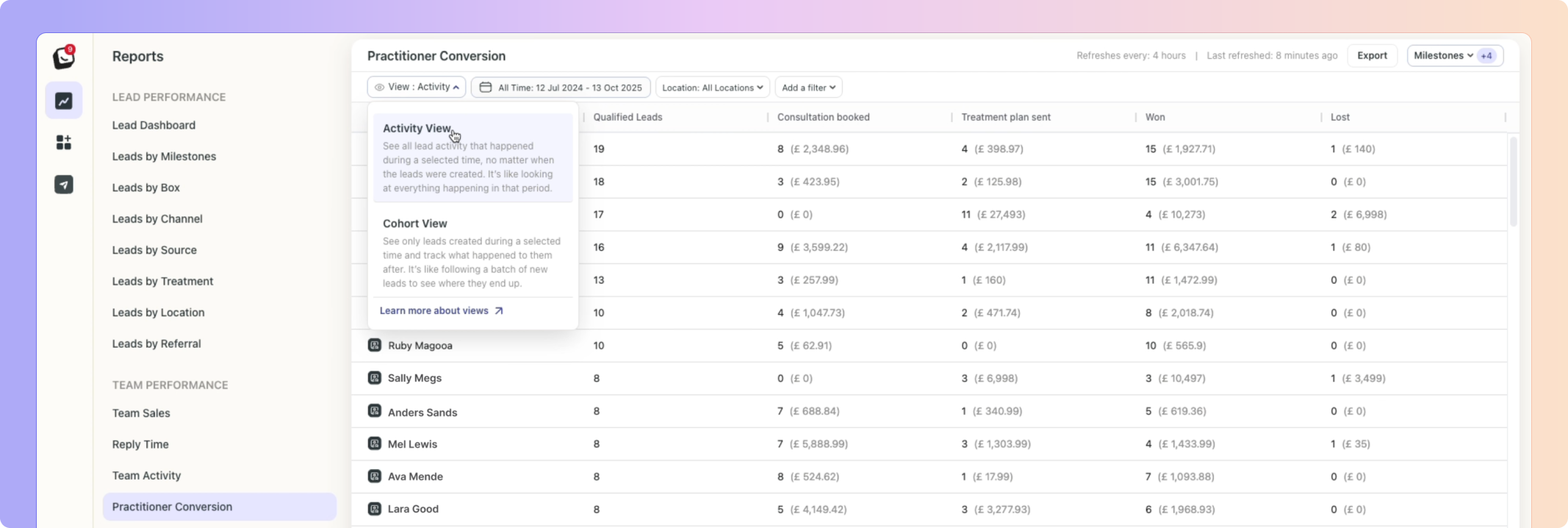Viewport: 1568px width, 528px height.
Task: Open the Team Sales report
Action: 141,413
